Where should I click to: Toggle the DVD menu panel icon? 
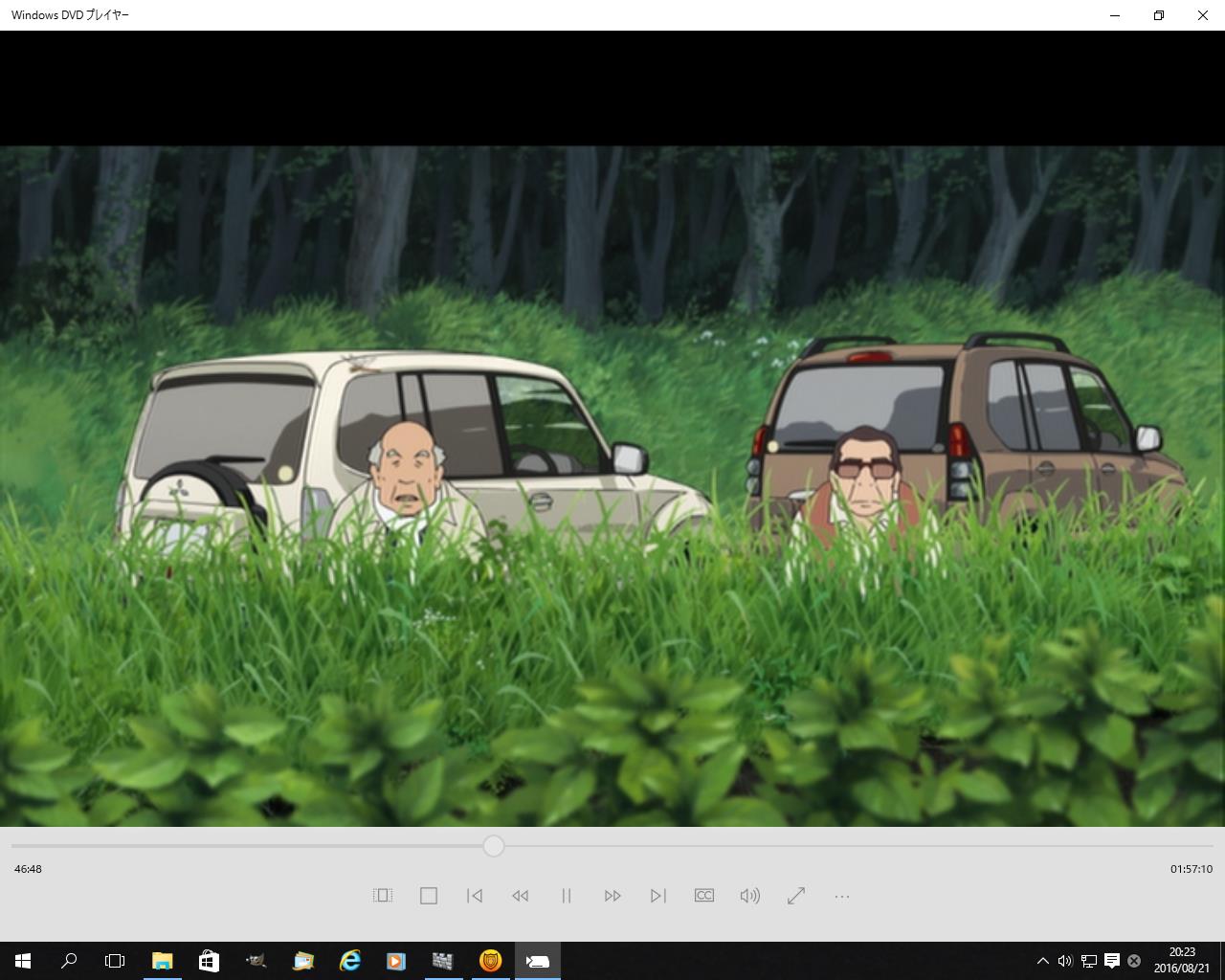[x=383, y=896]
